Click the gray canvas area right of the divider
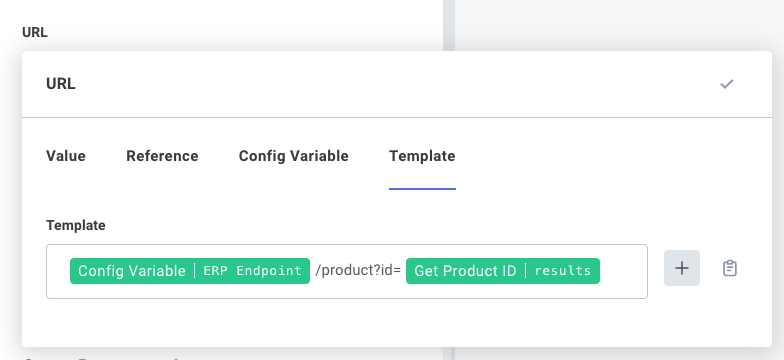Screen dimensions: 784x360 coord(619,25)
